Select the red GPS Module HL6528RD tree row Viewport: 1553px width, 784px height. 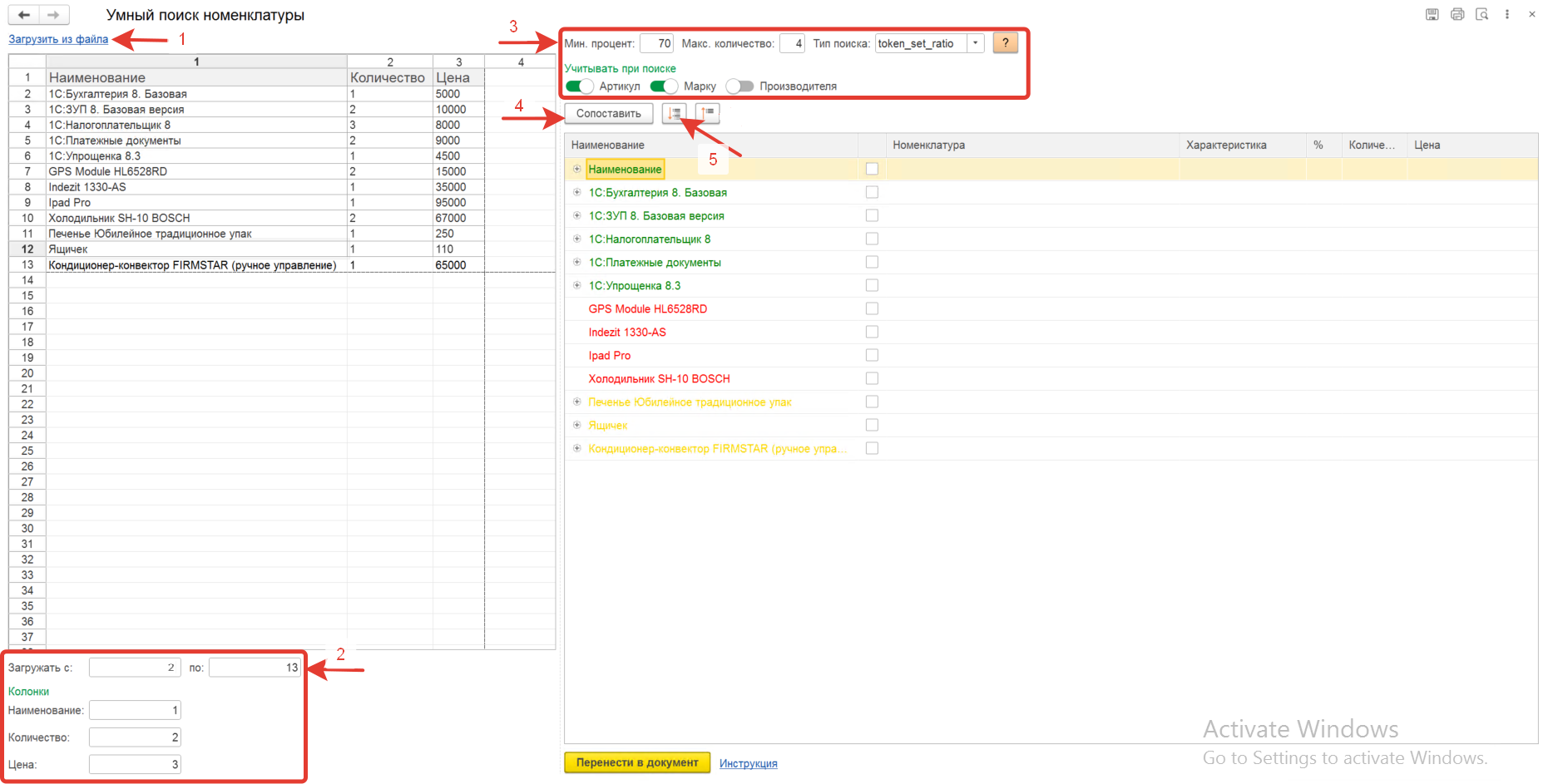click(1051, 308)
